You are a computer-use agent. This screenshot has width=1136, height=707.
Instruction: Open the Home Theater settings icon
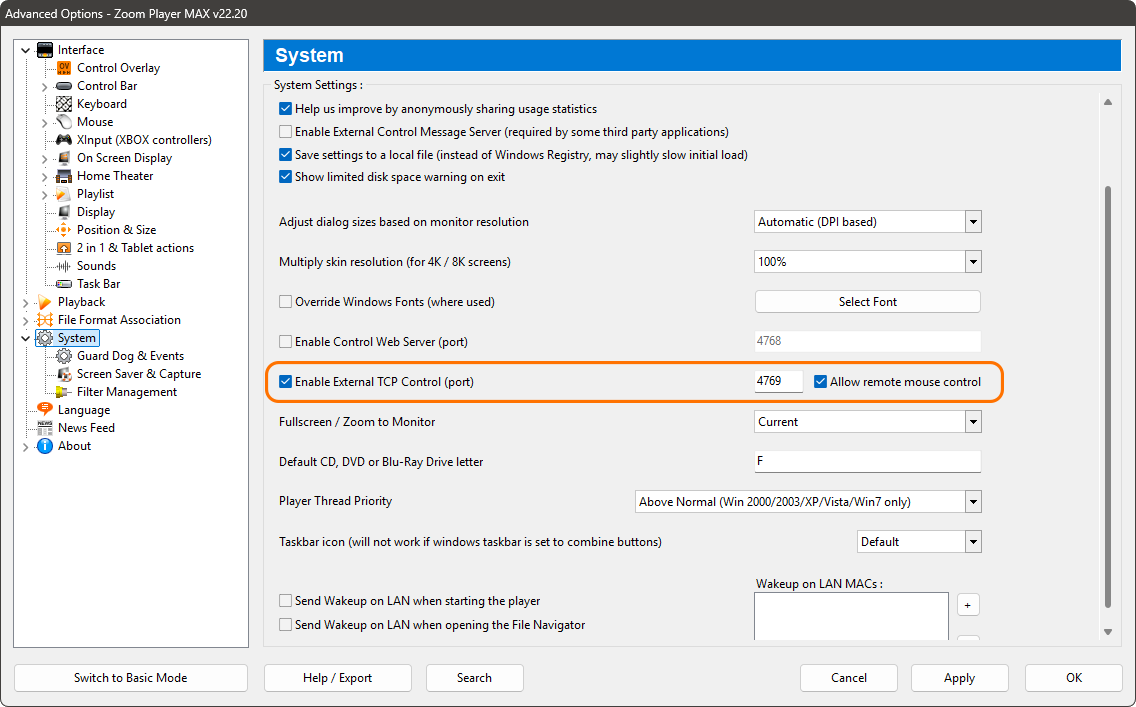(x=62, y=175)
